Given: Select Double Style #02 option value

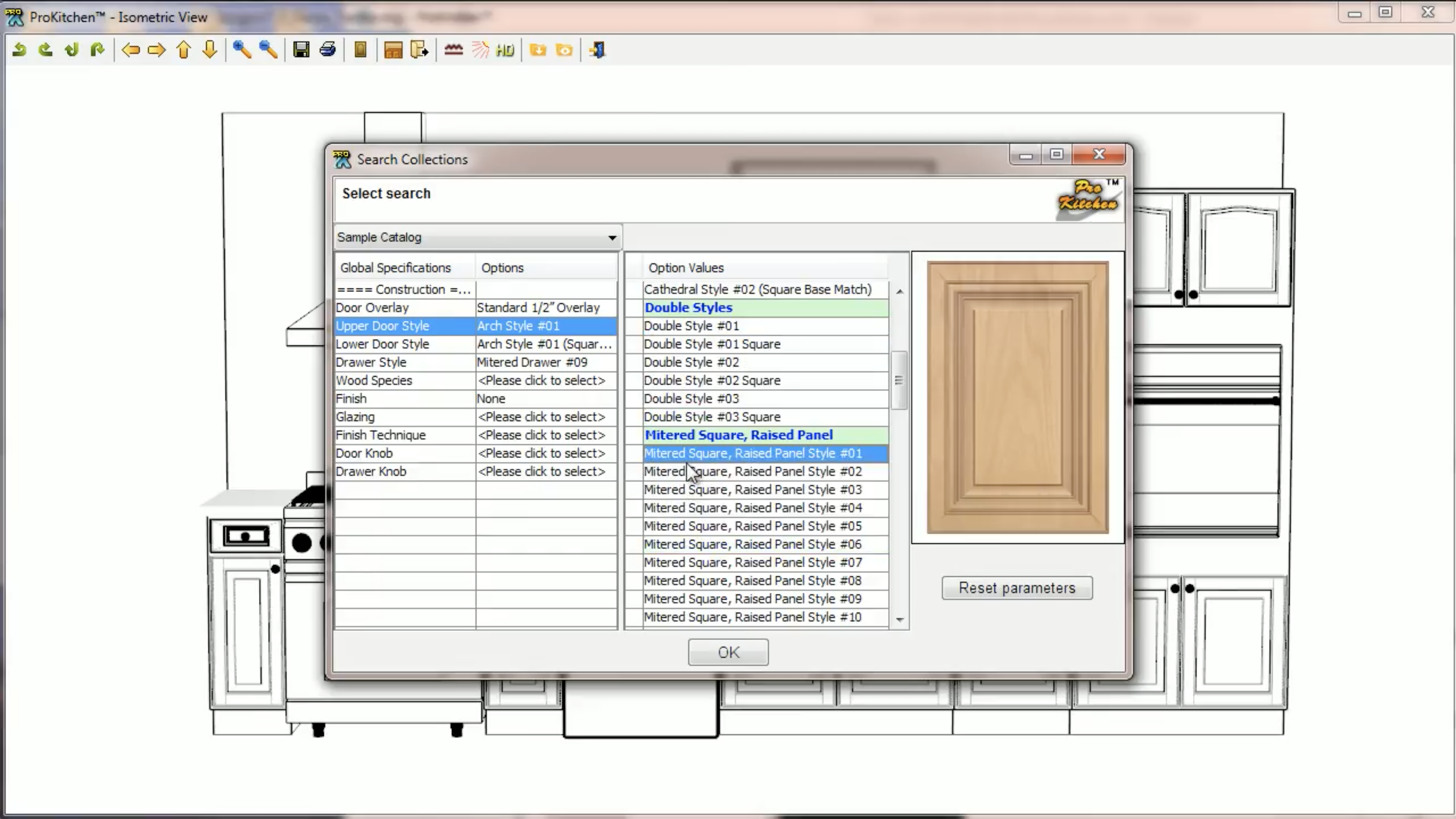Looking at the screenshot, I should point(691,362).
